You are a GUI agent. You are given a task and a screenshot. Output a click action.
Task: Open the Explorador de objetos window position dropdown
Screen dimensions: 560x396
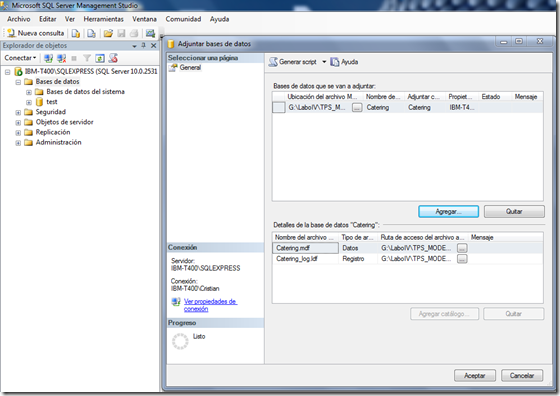[x=134, y=46]
